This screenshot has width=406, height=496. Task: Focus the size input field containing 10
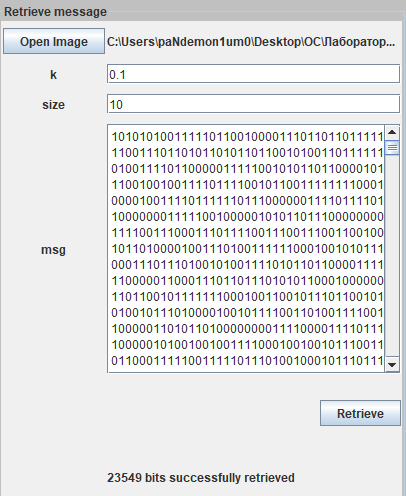coord(253,104)
